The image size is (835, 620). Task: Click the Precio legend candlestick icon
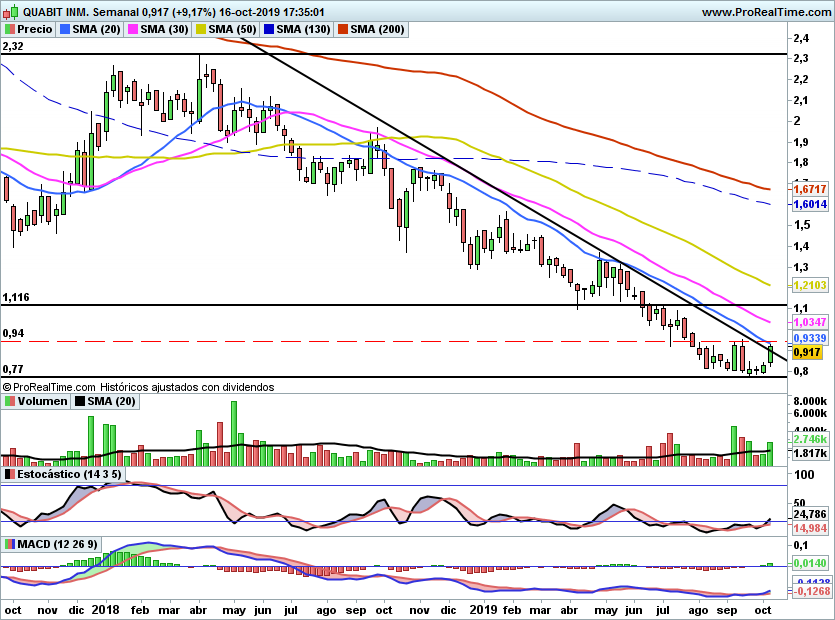(10, 29)
